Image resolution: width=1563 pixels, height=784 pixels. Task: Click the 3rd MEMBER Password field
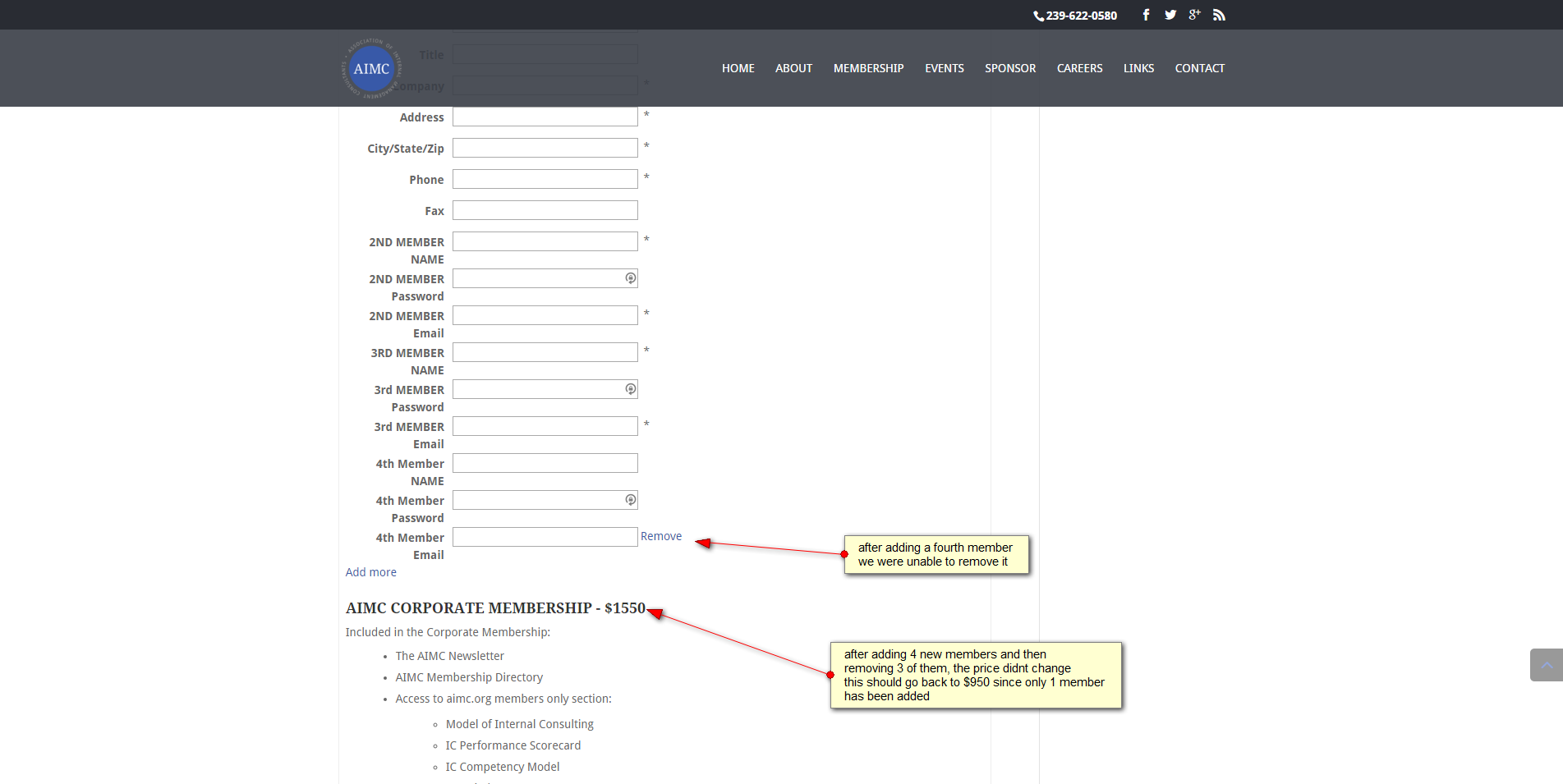click(x=545, y=389)
